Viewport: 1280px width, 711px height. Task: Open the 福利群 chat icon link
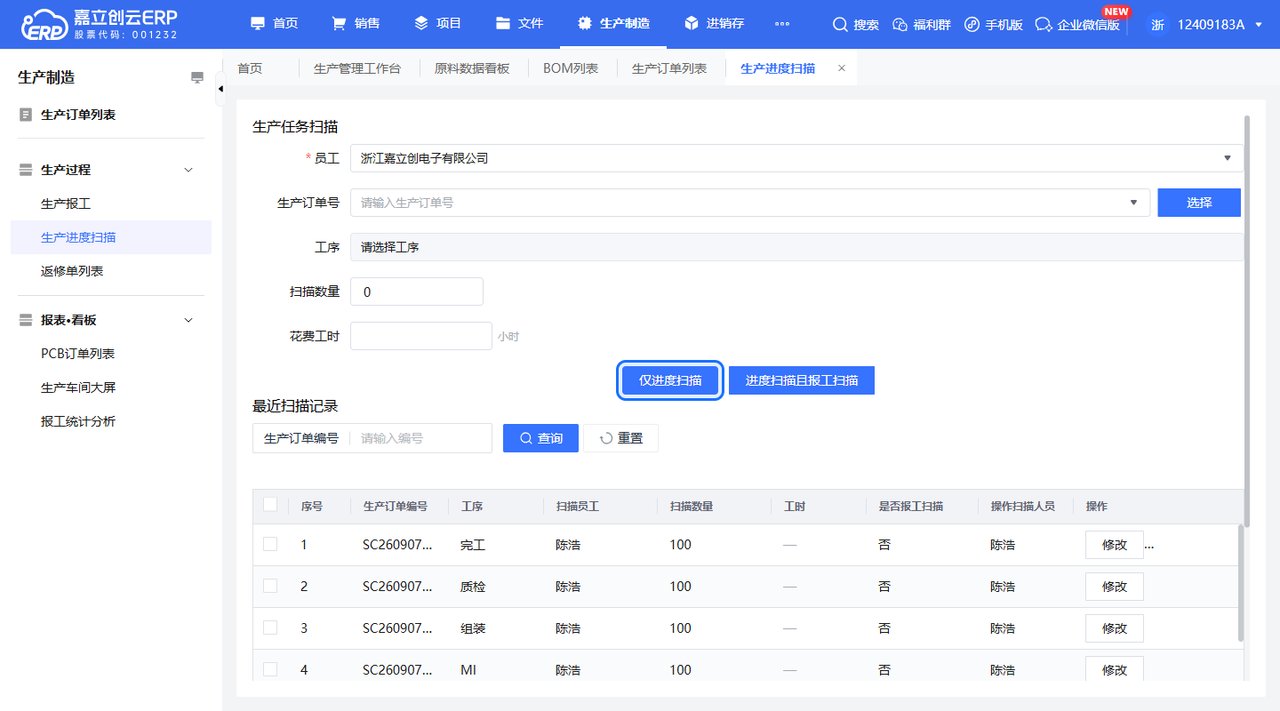pos(921,24)
